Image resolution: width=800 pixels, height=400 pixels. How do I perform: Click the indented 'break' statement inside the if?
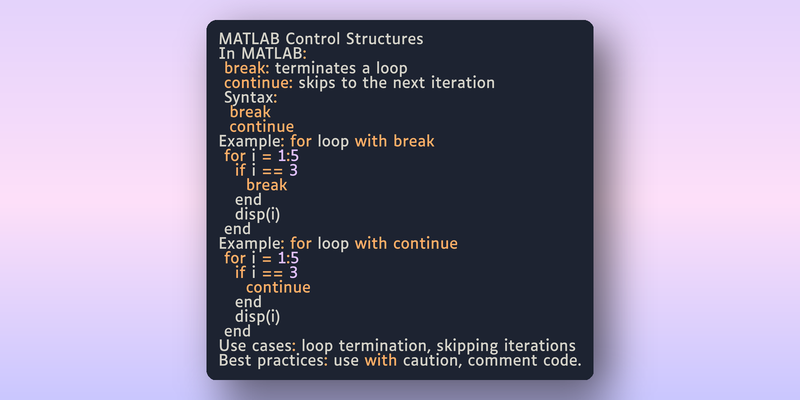(267, 185)
